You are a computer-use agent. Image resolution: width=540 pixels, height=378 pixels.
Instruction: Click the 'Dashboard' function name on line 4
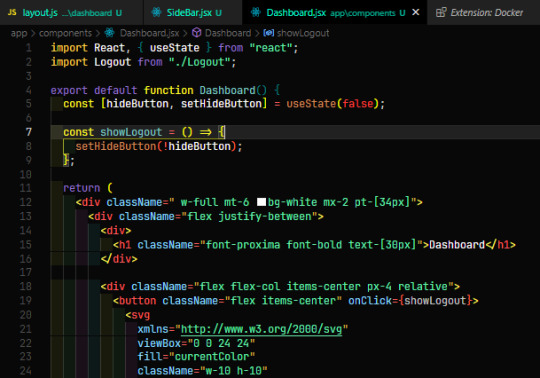click(227, 90)
